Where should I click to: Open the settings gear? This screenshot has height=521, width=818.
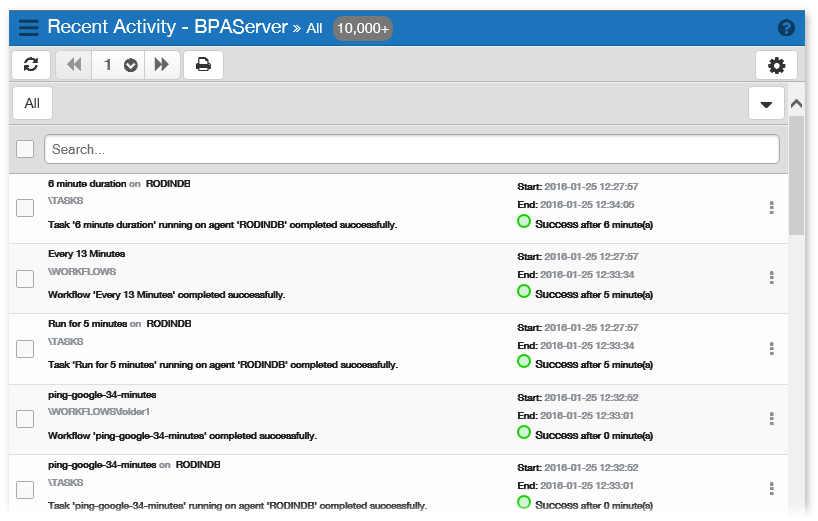pos(776,66)
